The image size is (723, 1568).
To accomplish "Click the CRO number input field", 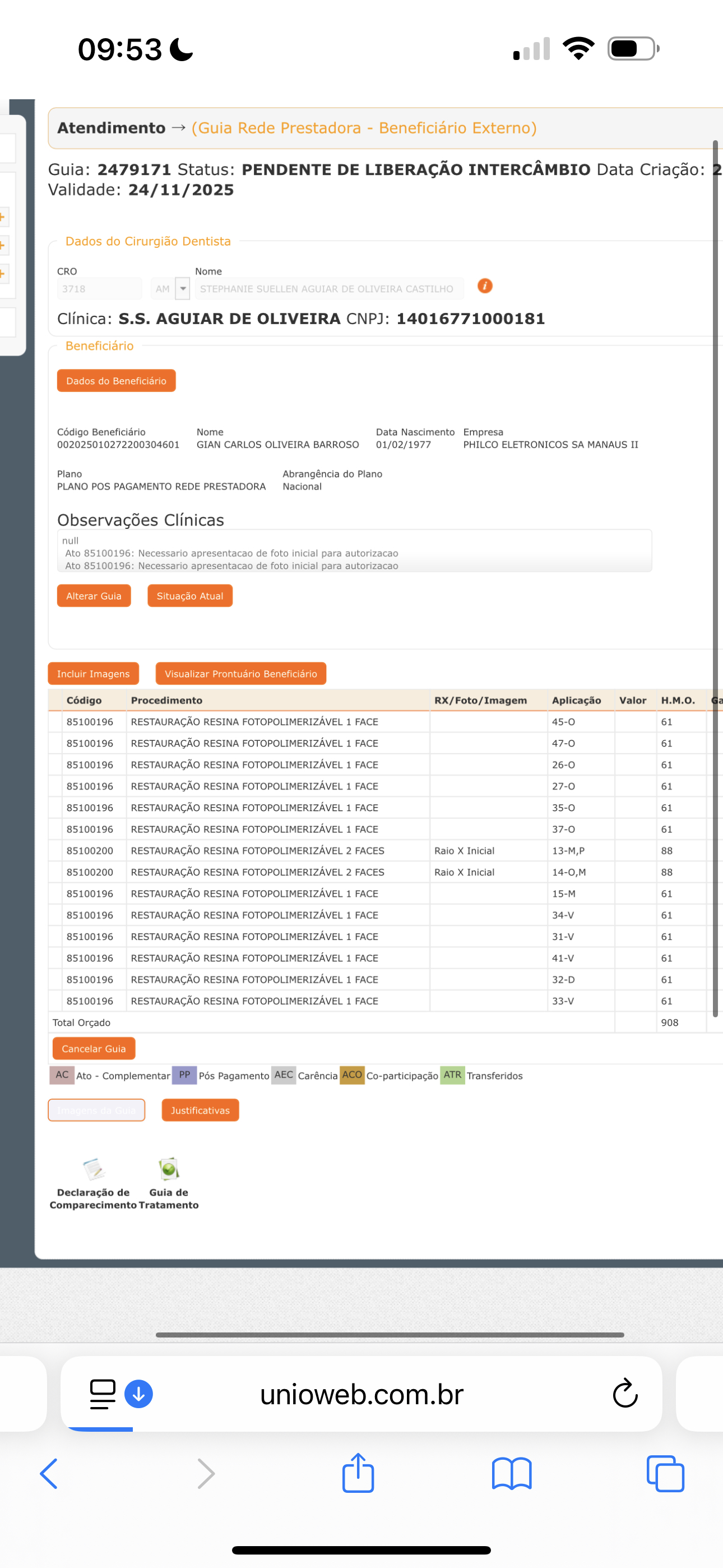I will coord(99,288).
